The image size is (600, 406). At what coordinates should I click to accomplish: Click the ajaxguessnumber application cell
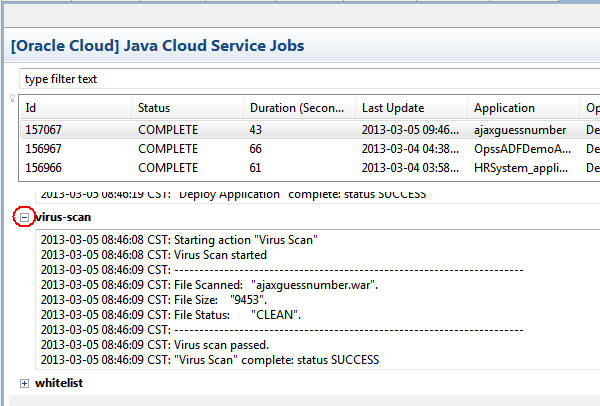click(x=520, y=130)
